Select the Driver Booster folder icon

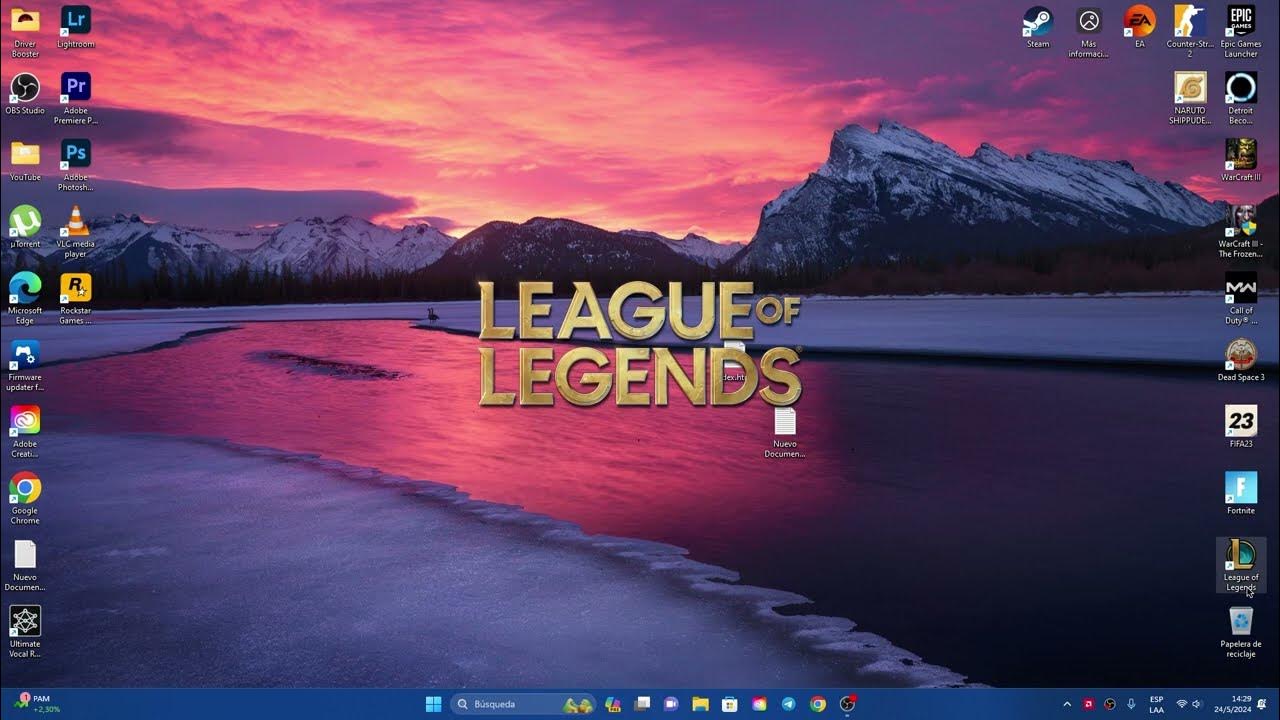(x=25, y=32)
